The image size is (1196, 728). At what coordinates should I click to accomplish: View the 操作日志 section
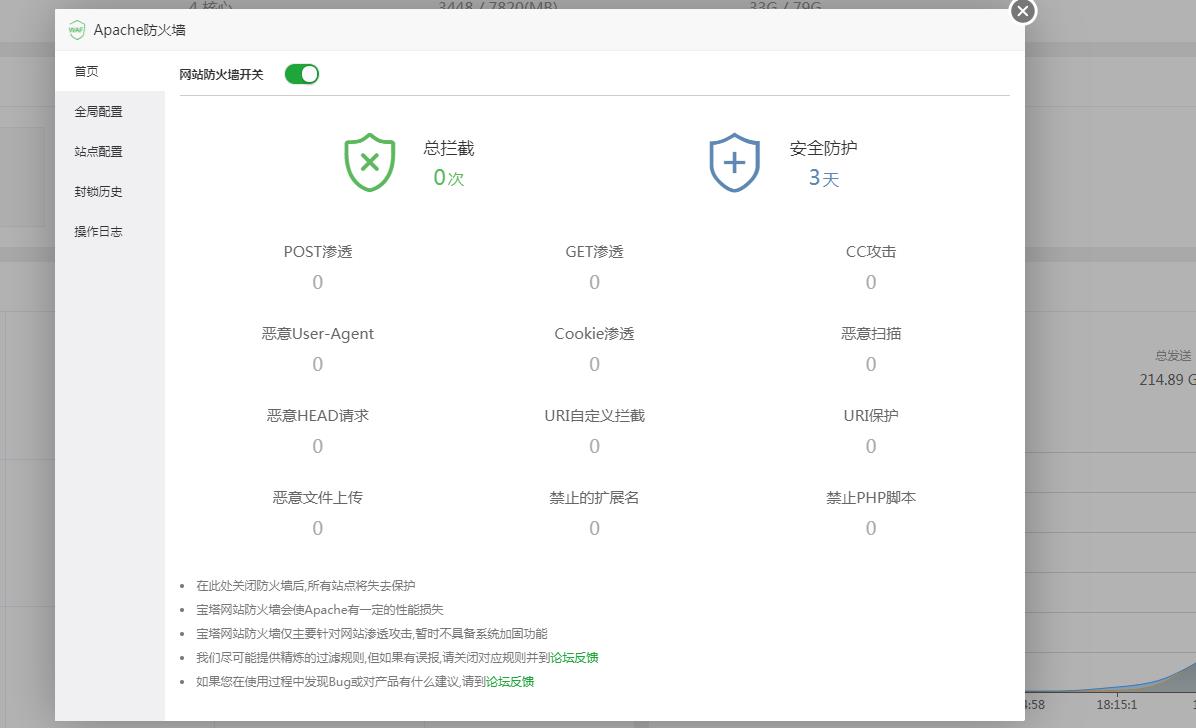click(97, 231)
